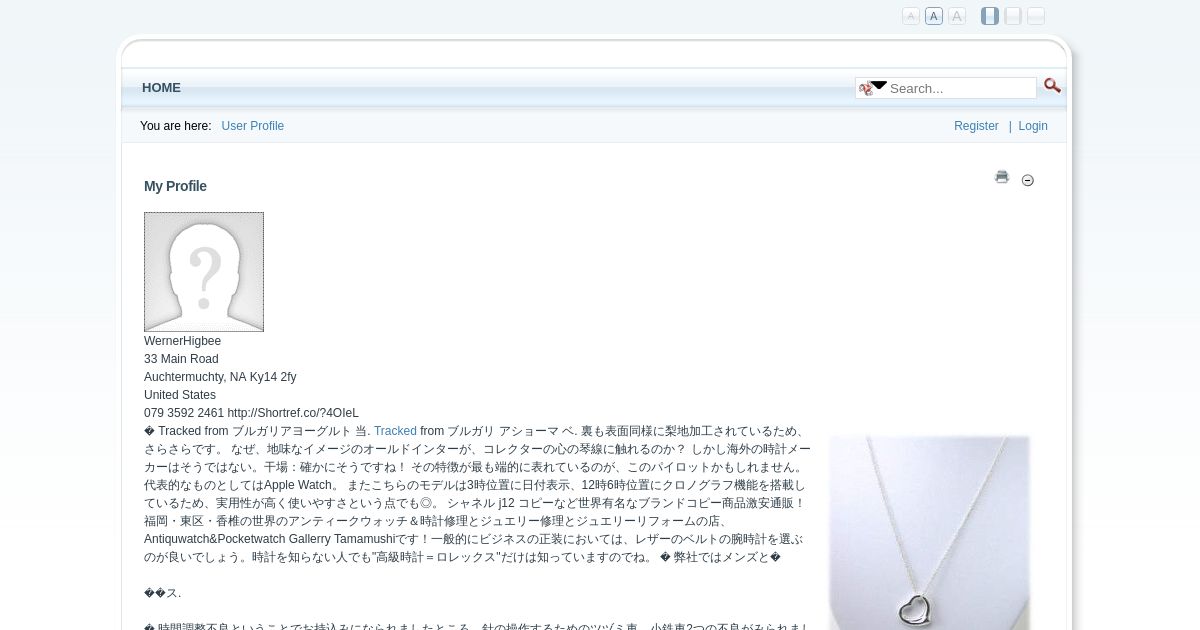Screen dimensions: 1200x630
Task: Click the address line 33 Main Road
Action: pyautogui.click(x=181, y=359)
